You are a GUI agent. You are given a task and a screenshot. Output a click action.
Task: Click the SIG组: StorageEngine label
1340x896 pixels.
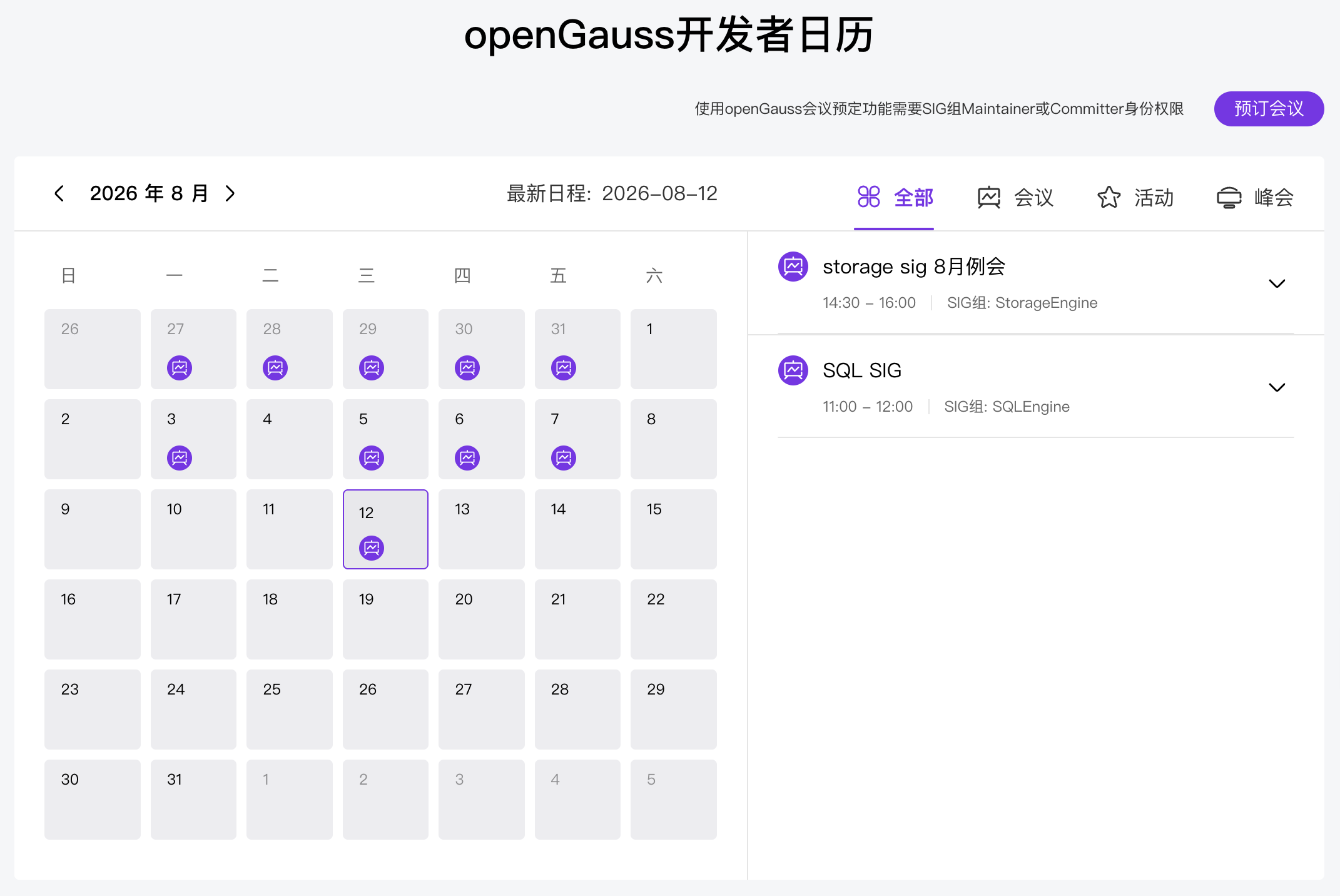click(x=1022, y=303)
